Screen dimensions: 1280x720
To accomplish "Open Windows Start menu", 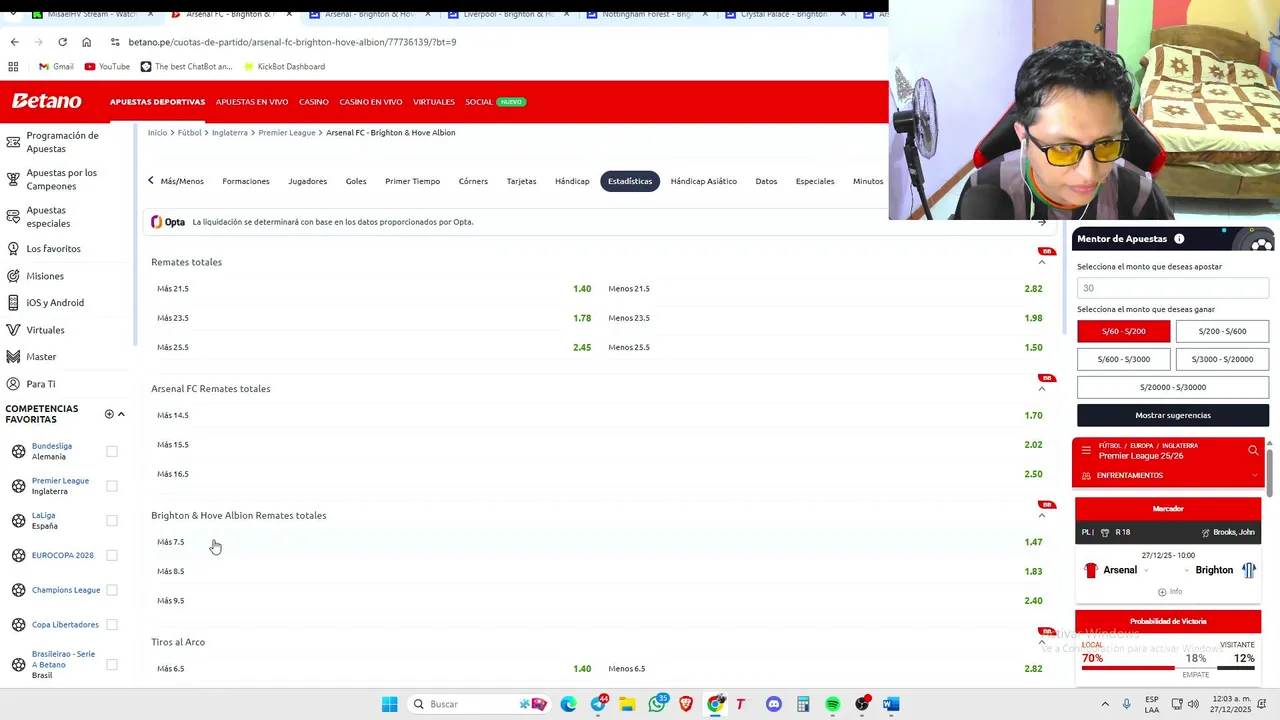I will click(389, 704).
